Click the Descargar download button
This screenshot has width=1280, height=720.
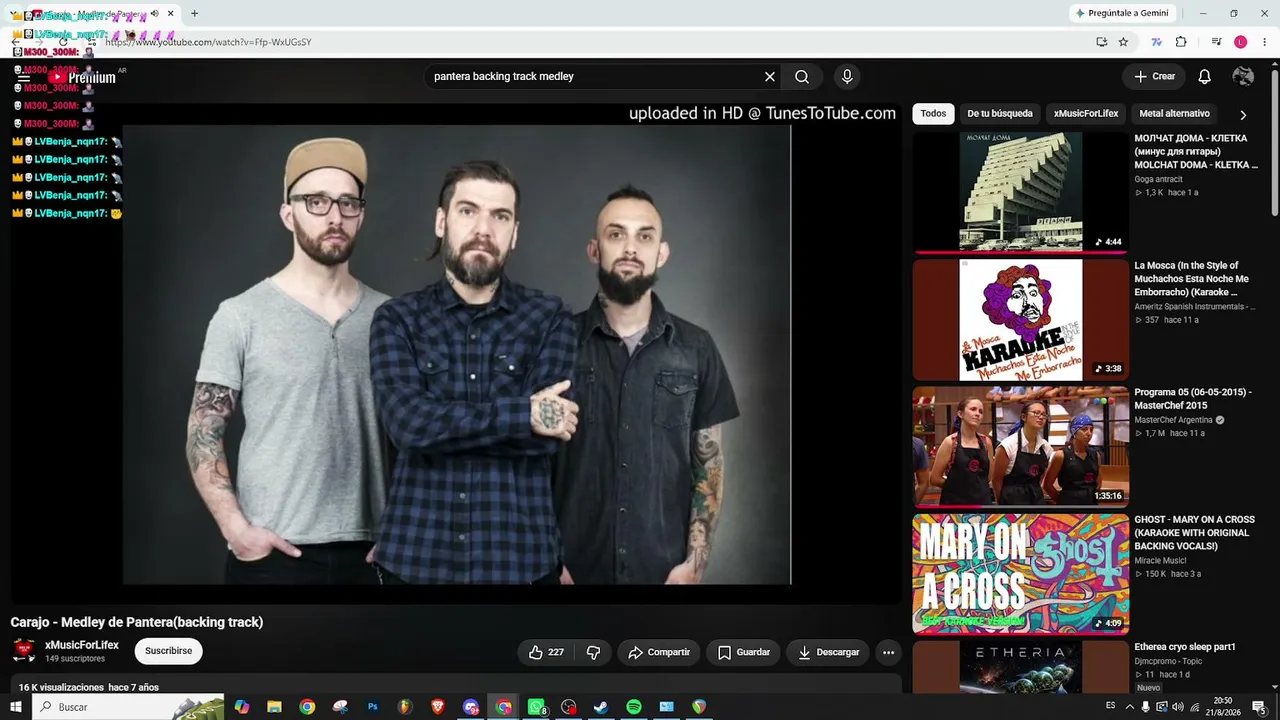[829, 652]
